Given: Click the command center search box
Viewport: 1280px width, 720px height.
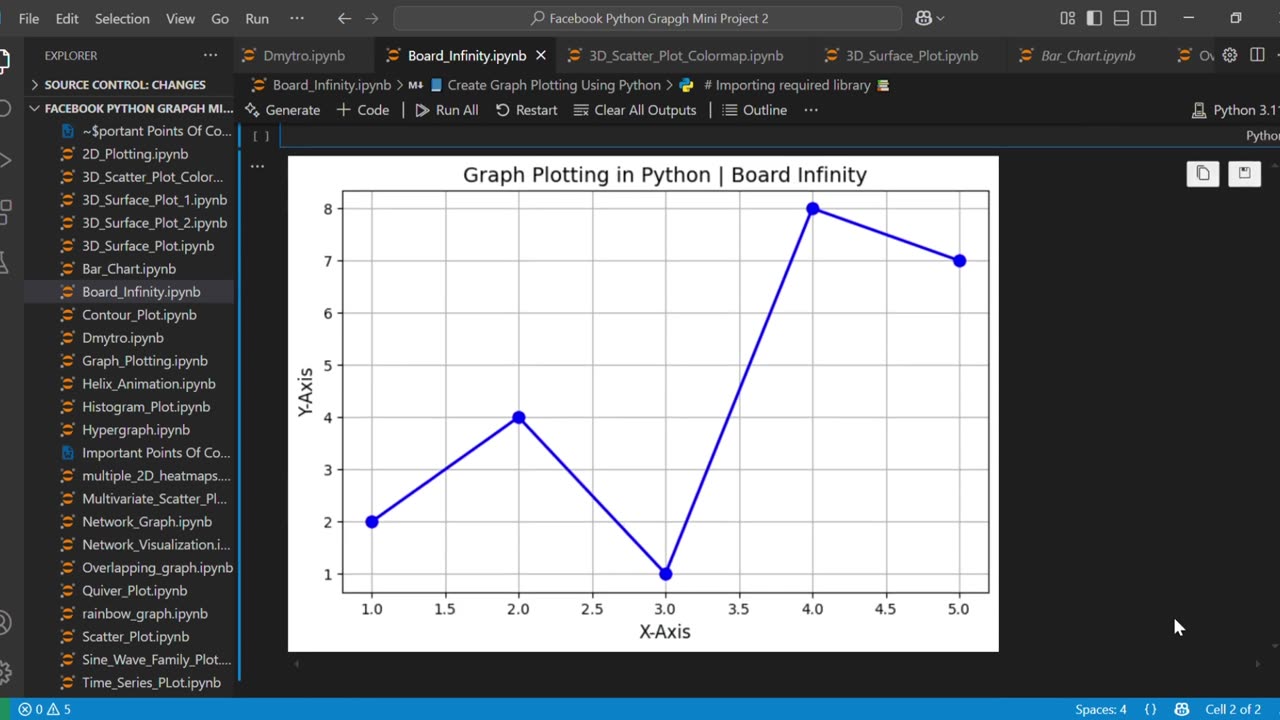Looking at the screenshot, I should [648, 18].
